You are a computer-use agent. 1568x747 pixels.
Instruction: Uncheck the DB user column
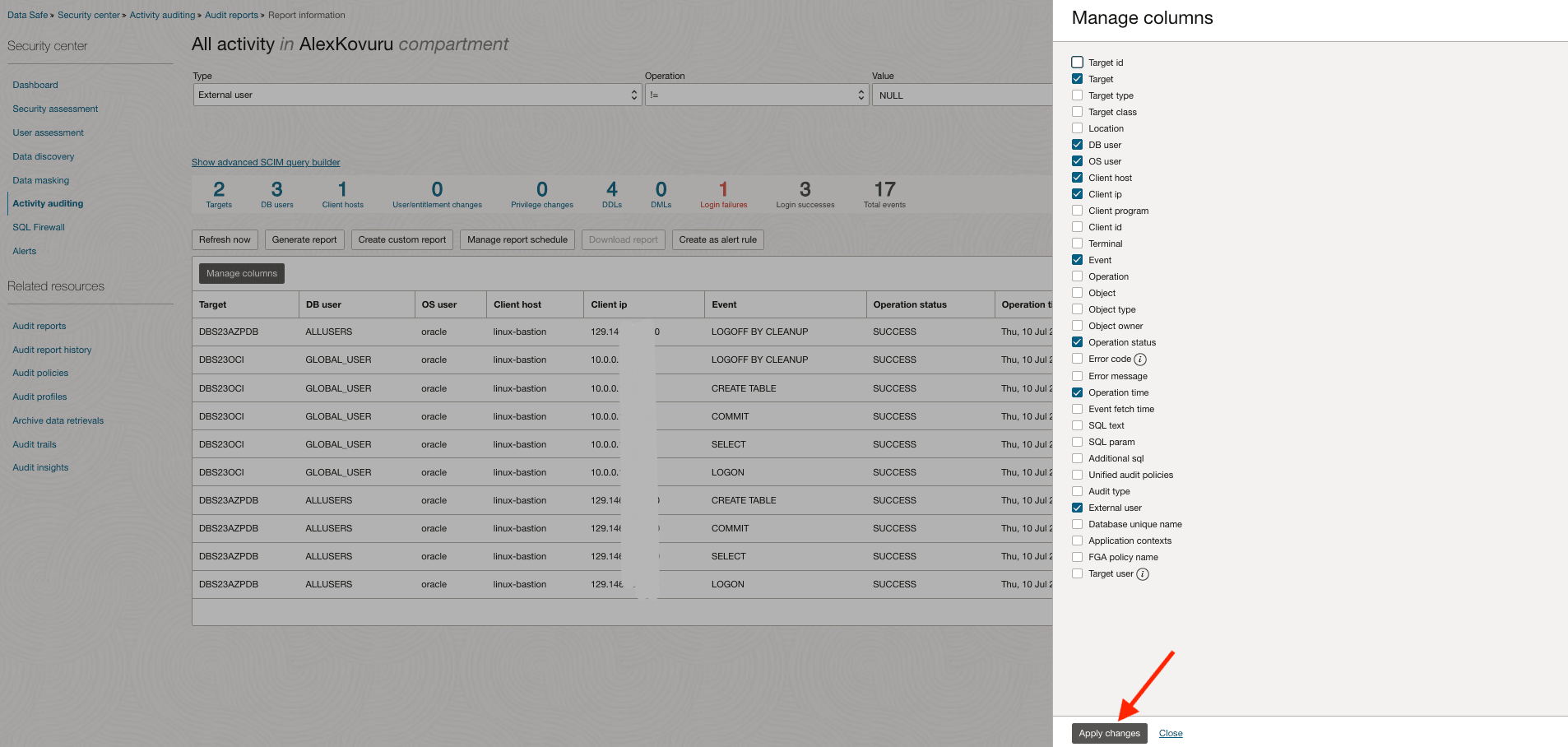point(1077,145)
